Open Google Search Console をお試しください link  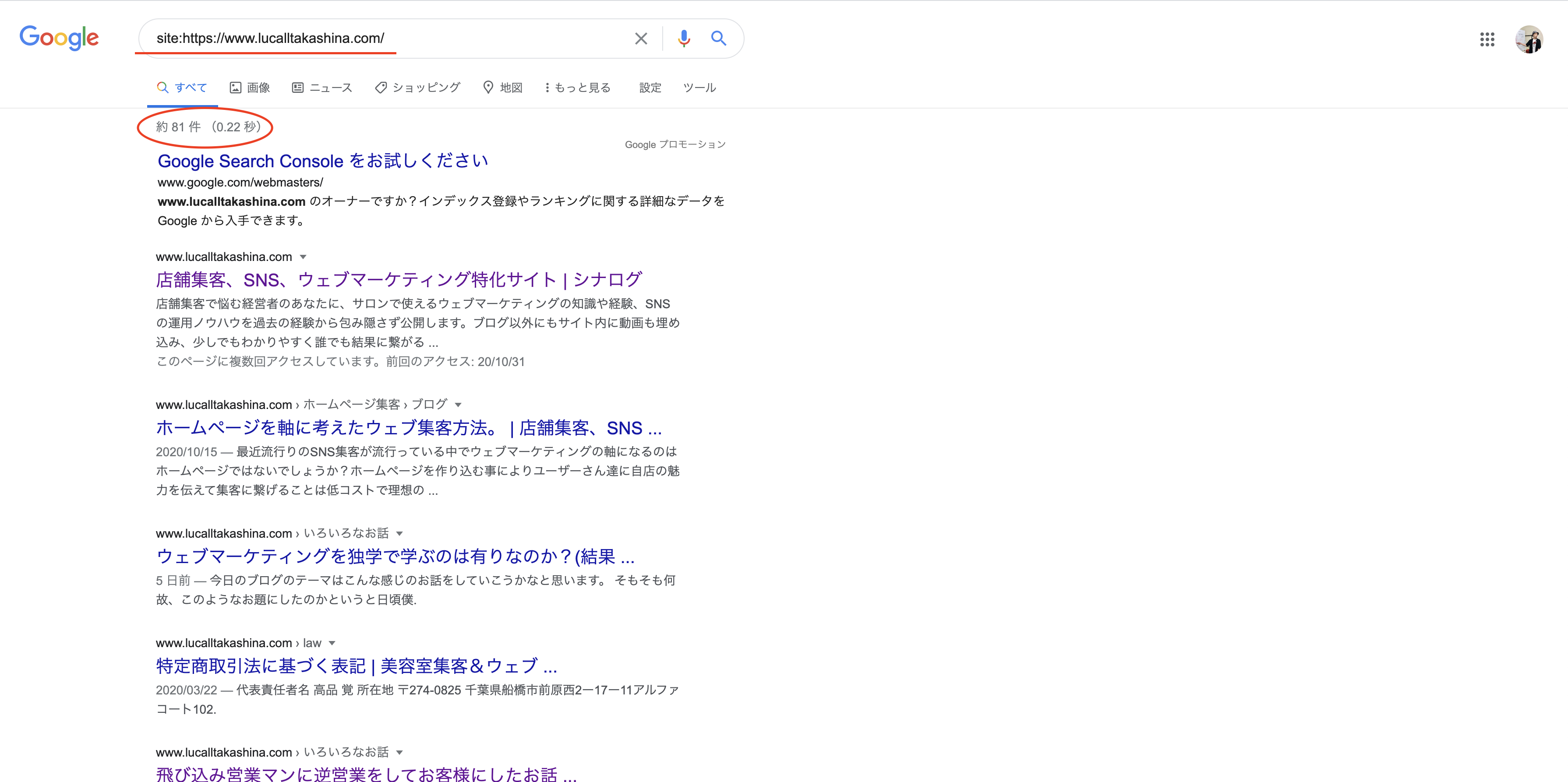pyautogui.click(x=323, y=161)
